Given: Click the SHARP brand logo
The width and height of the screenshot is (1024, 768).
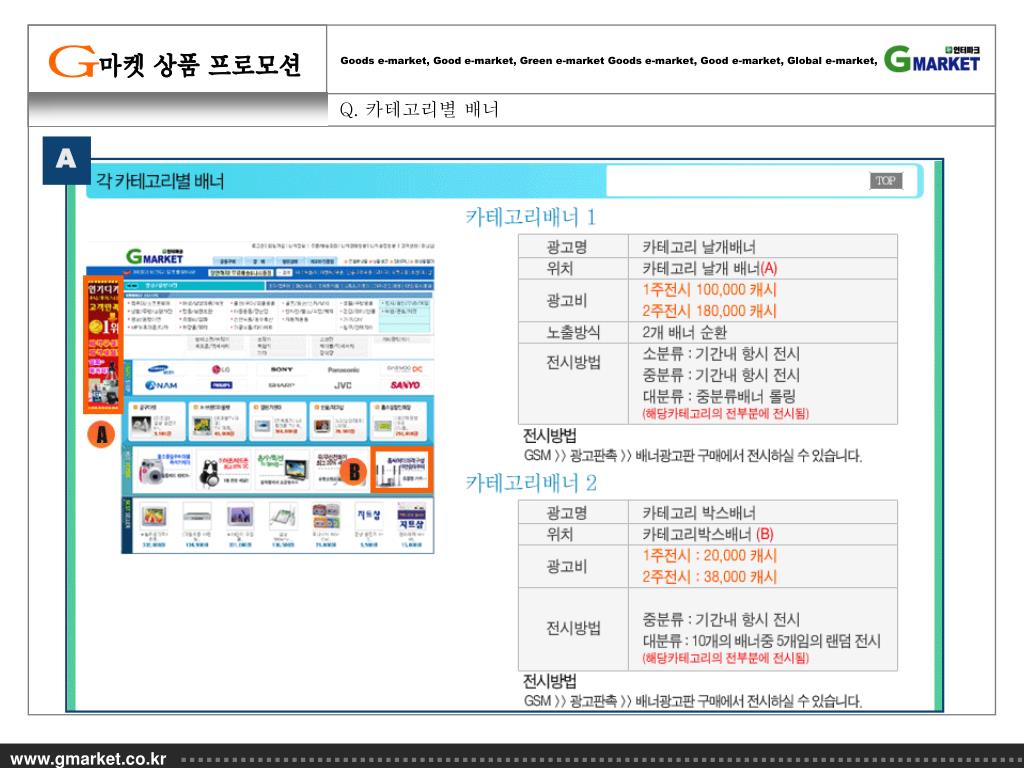Looking at the screenshot, I should (x=281, y=385).
